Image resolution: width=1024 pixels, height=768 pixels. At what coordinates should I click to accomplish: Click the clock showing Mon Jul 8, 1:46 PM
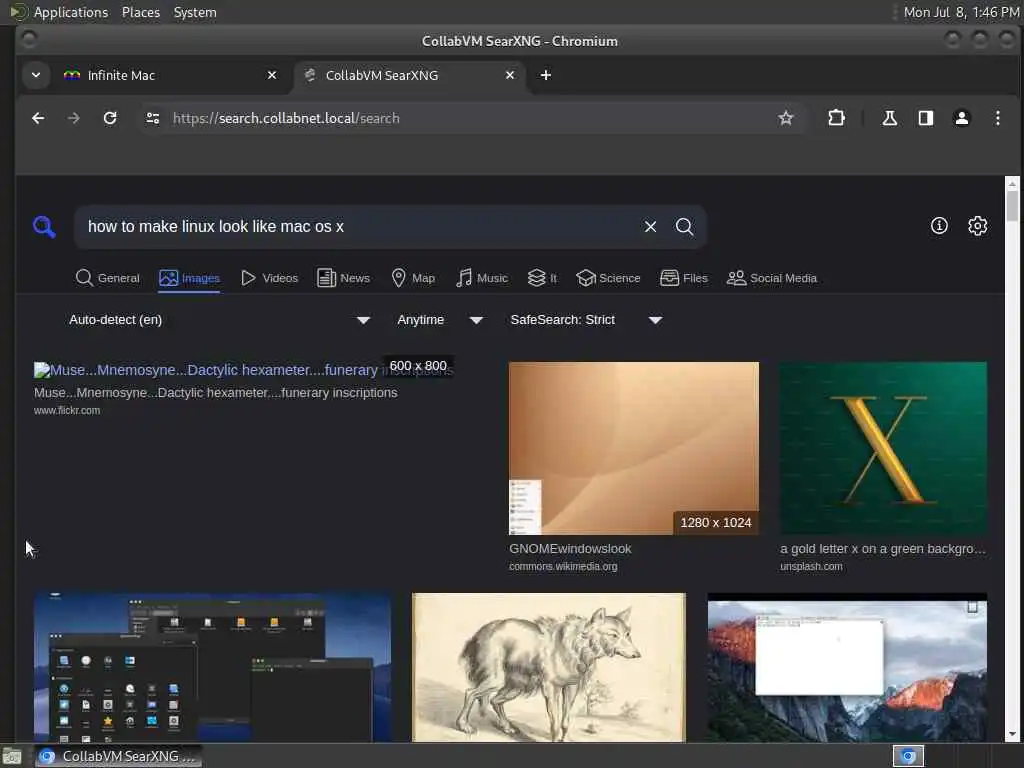click(961, 12)
